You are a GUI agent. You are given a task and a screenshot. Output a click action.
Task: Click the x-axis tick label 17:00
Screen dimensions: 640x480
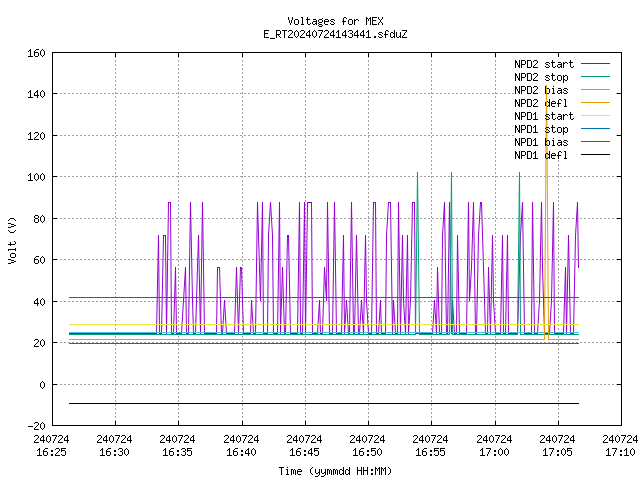(494, 452)
